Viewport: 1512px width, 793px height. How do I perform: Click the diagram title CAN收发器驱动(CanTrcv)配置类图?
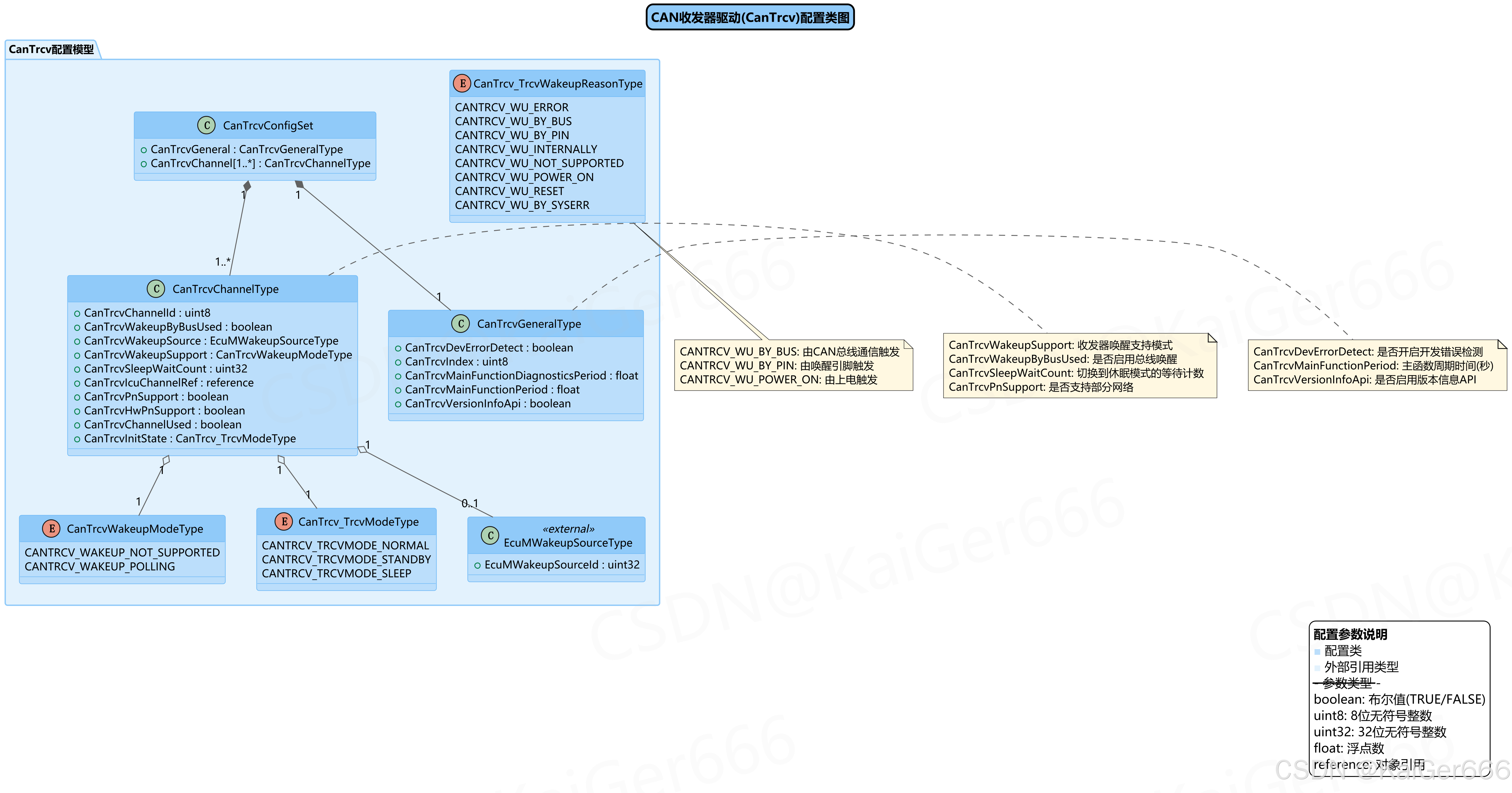click(750, 17)
